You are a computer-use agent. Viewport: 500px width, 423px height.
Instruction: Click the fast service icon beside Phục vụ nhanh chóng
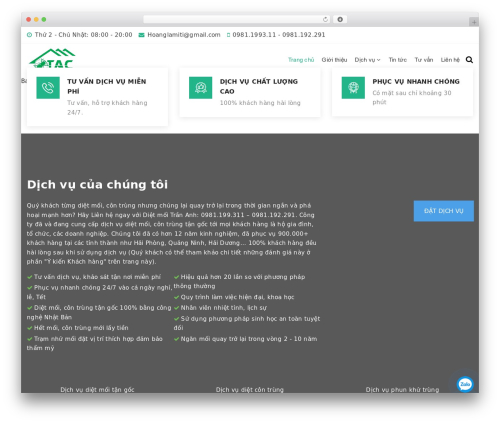point(353,88)
